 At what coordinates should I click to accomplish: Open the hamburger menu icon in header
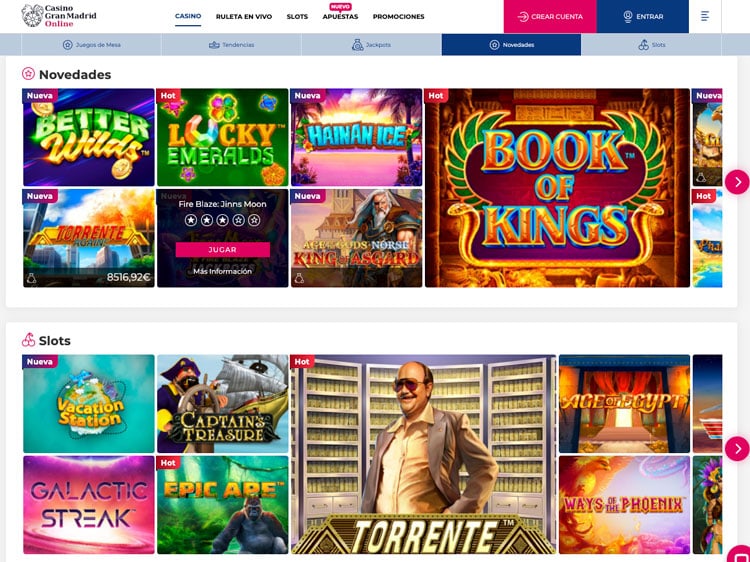point(705,16)
